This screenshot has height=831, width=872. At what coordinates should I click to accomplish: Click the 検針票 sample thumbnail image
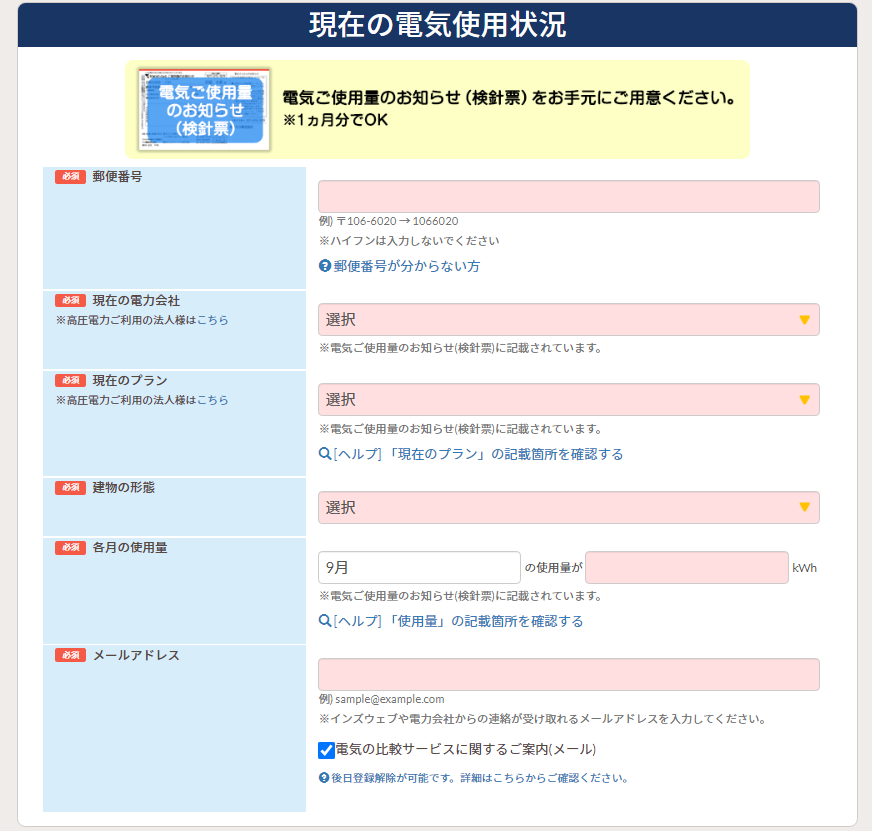click(x=205, y=110)
